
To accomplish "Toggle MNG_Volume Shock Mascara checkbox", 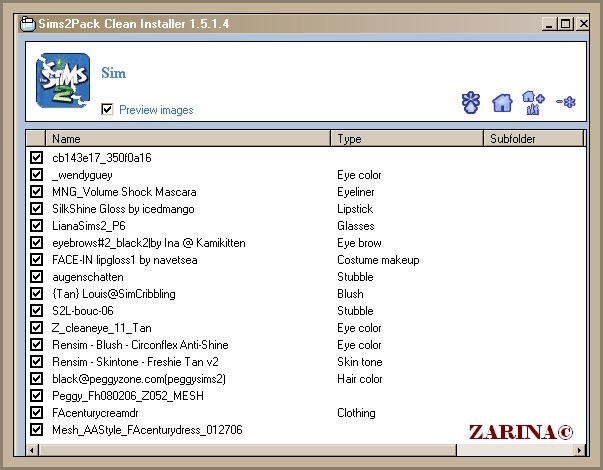I will (x=37, y=192).
